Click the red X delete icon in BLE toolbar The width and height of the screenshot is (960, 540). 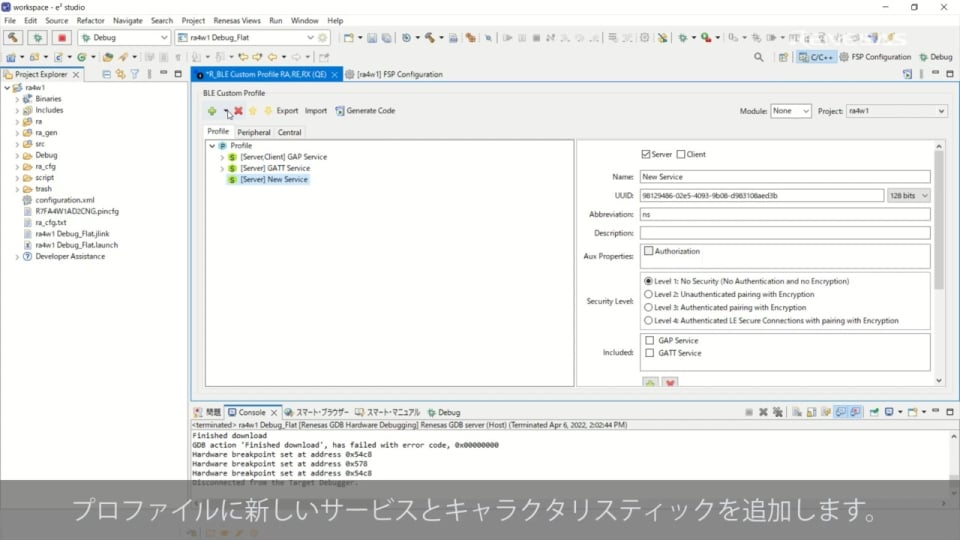click(238, 111)
